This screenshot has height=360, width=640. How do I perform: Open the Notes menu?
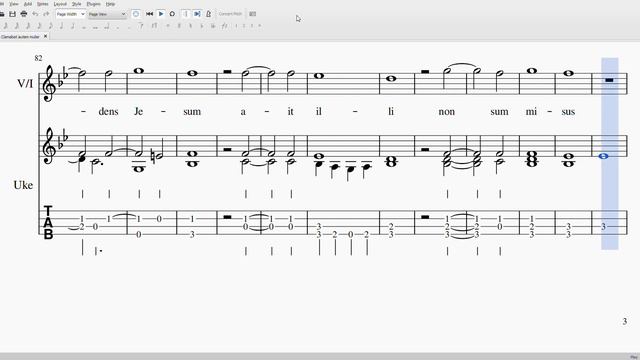pyautogui.click(x=42, y=4)
